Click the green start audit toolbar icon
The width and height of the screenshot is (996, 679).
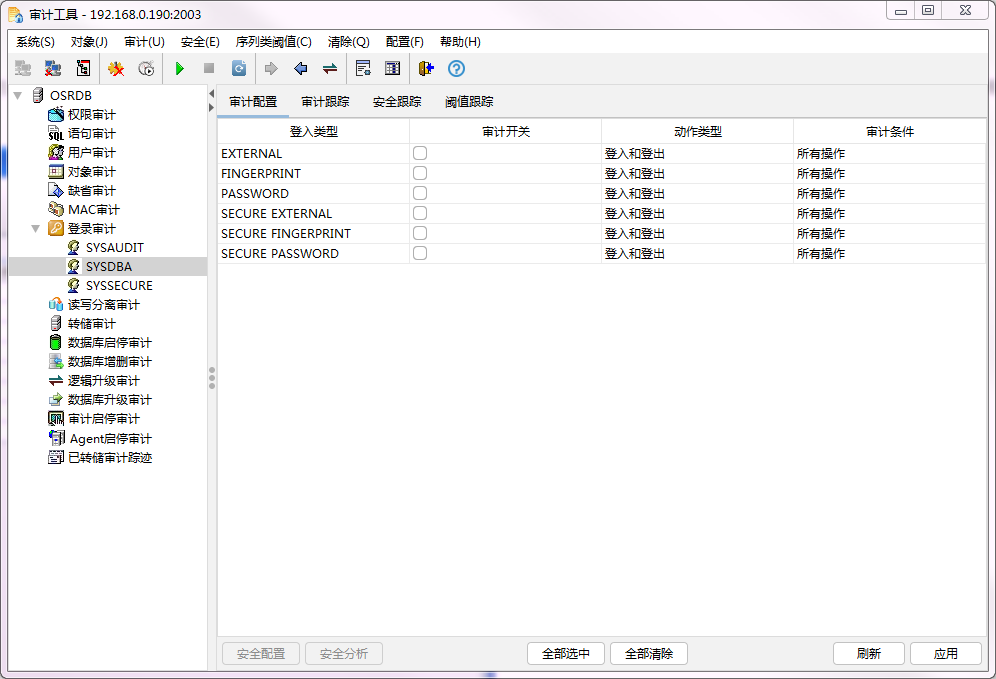pos(179,68)
